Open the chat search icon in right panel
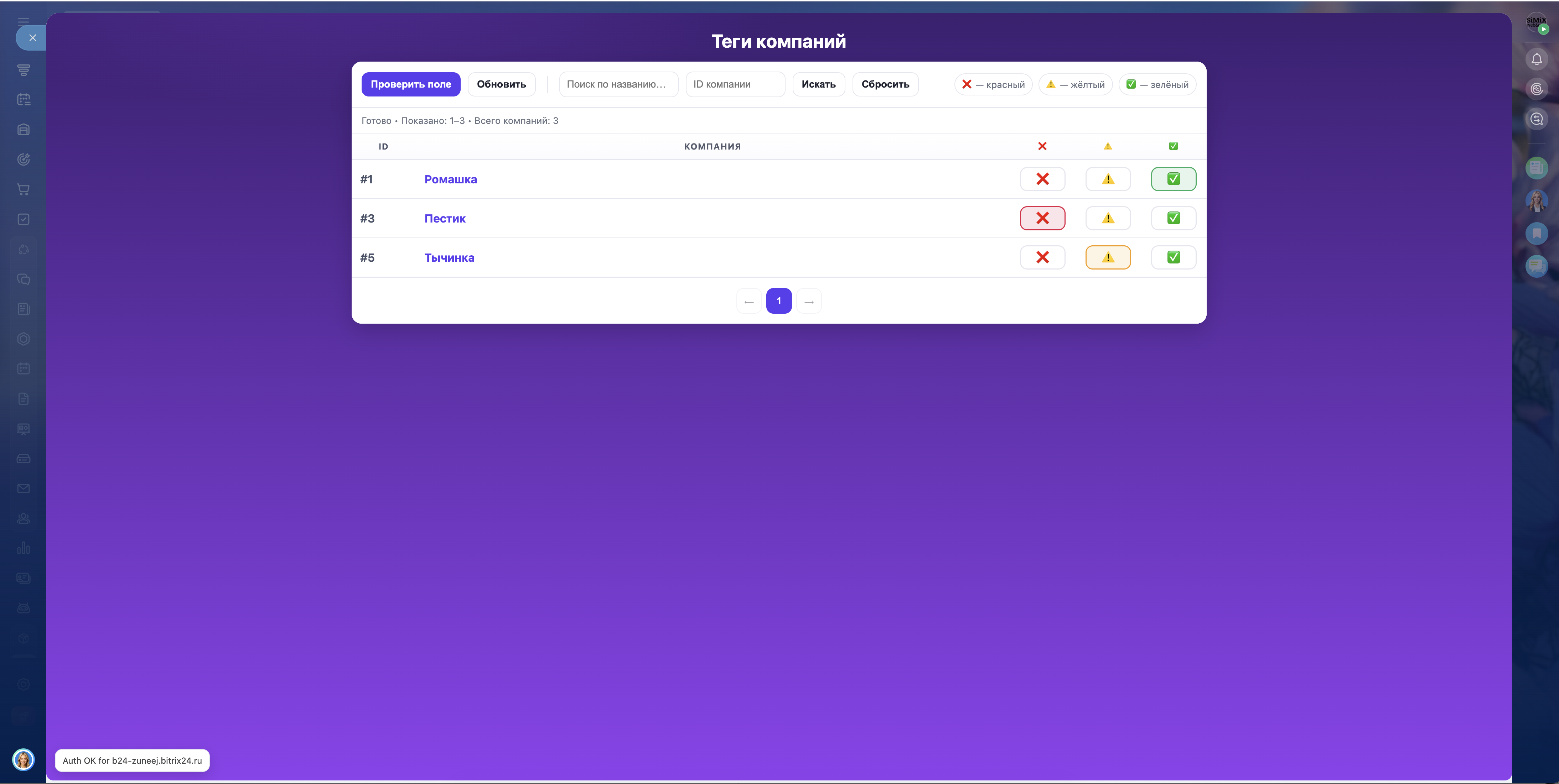This screenshot has height=784, width=1559. coord(1536,119)
